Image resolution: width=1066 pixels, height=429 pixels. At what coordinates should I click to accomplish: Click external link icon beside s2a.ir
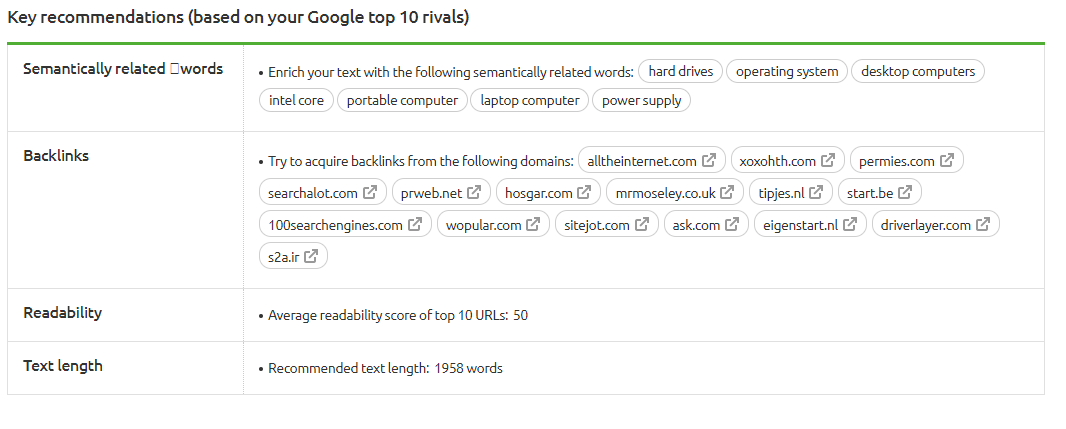tap(311, 256)
